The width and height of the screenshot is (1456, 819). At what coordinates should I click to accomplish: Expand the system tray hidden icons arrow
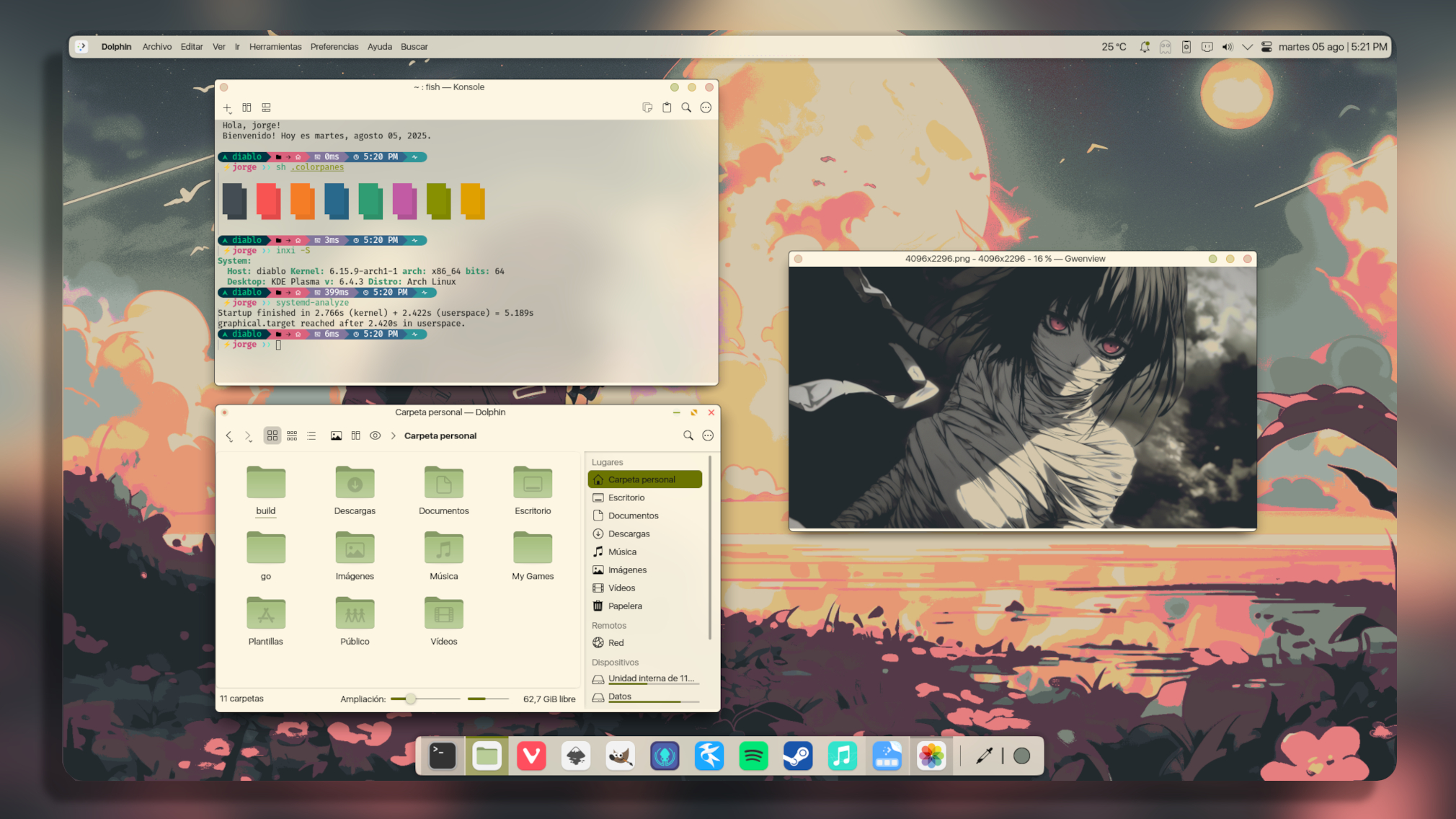point(1247,47)
